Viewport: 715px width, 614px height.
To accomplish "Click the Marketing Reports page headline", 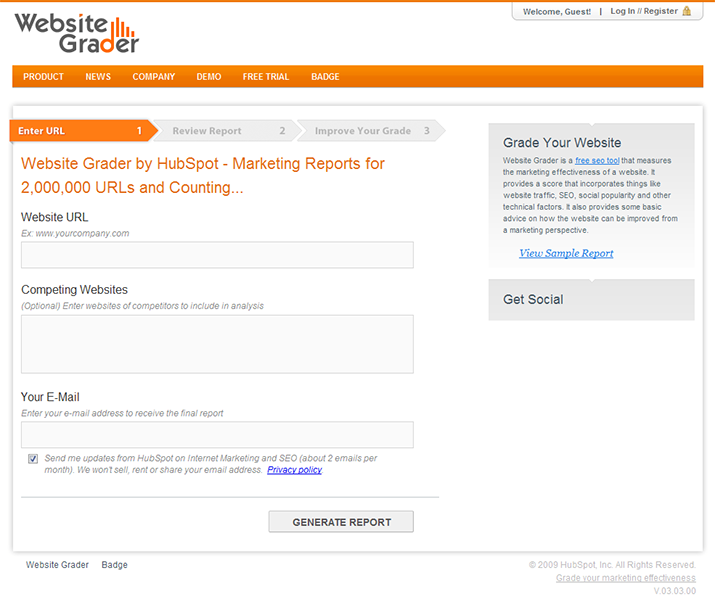I will [x=203, y=175].
